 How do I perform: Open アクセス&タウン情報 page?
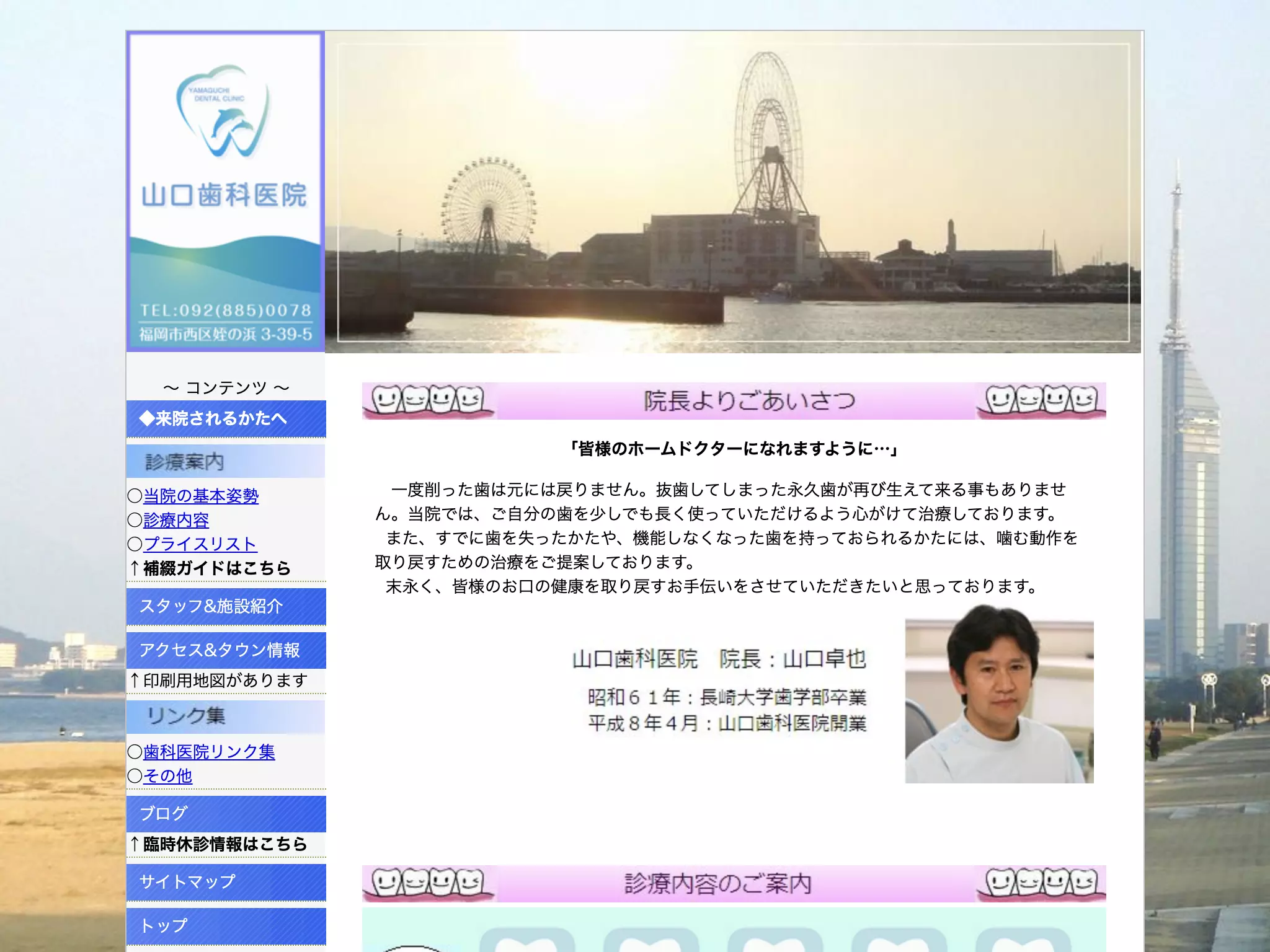point(226,650)
